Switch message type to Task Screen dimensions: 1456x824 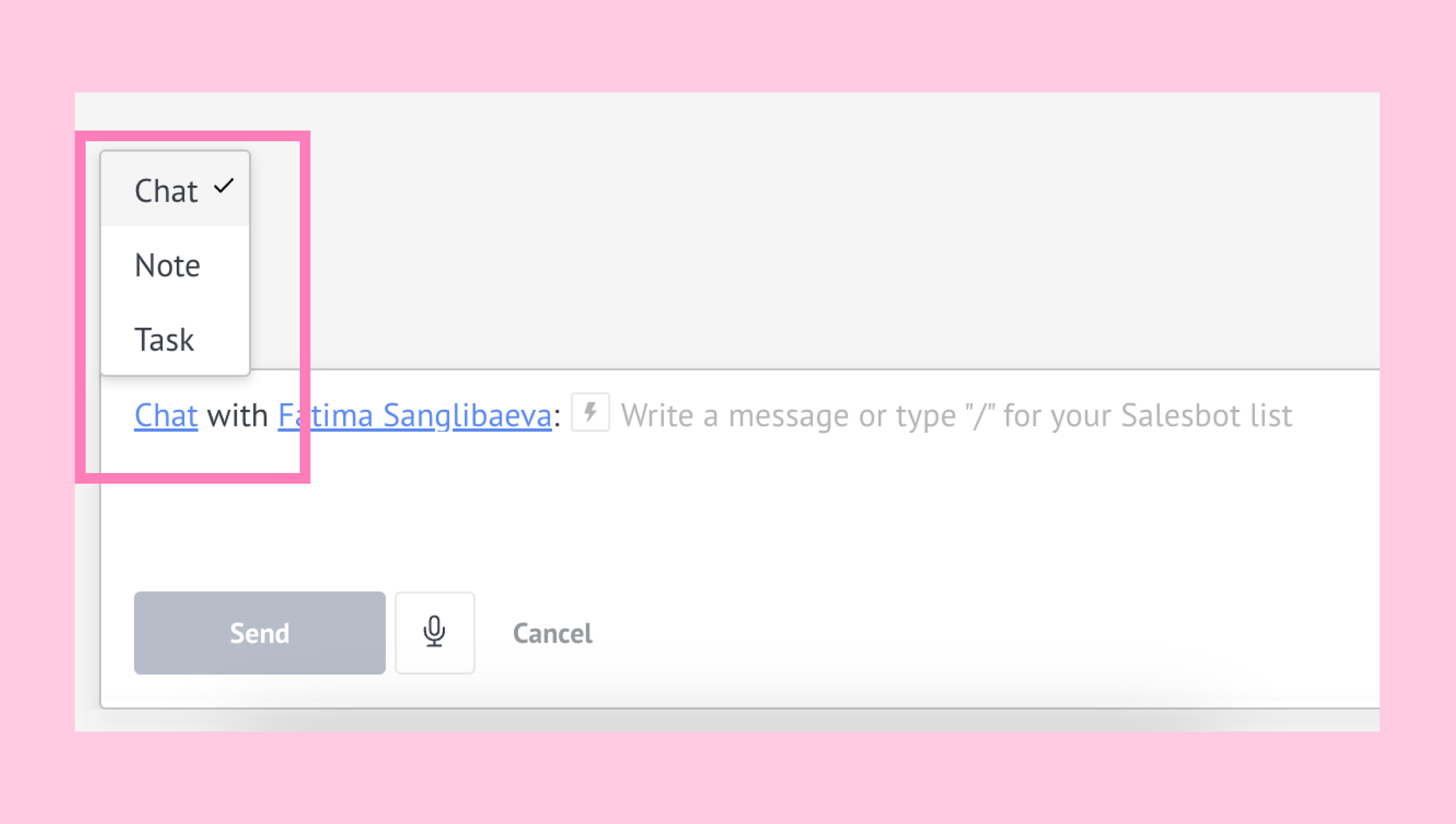tap(175, 339)
